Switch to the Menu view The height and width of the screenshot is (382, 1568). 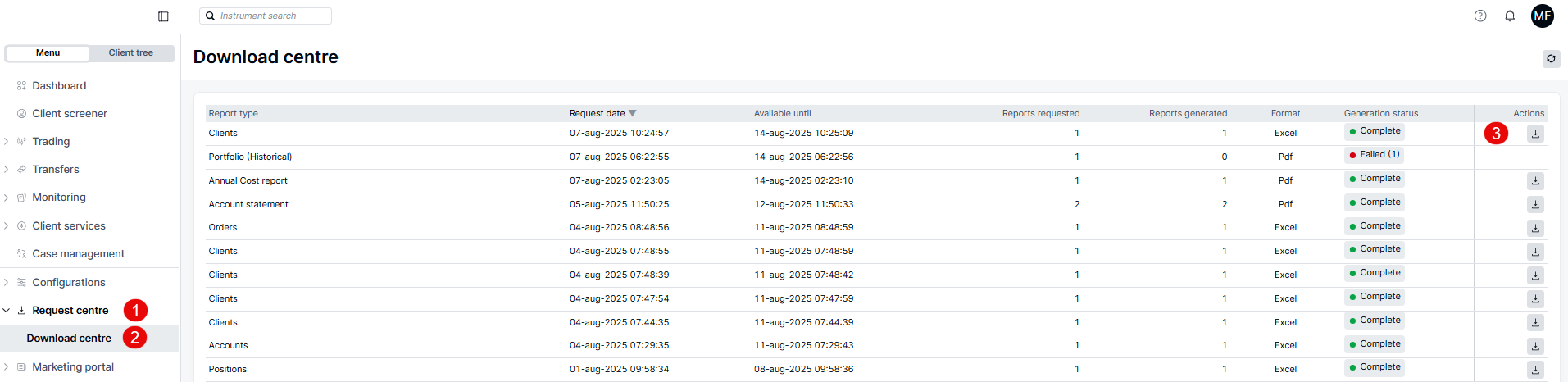coord(48,52)
